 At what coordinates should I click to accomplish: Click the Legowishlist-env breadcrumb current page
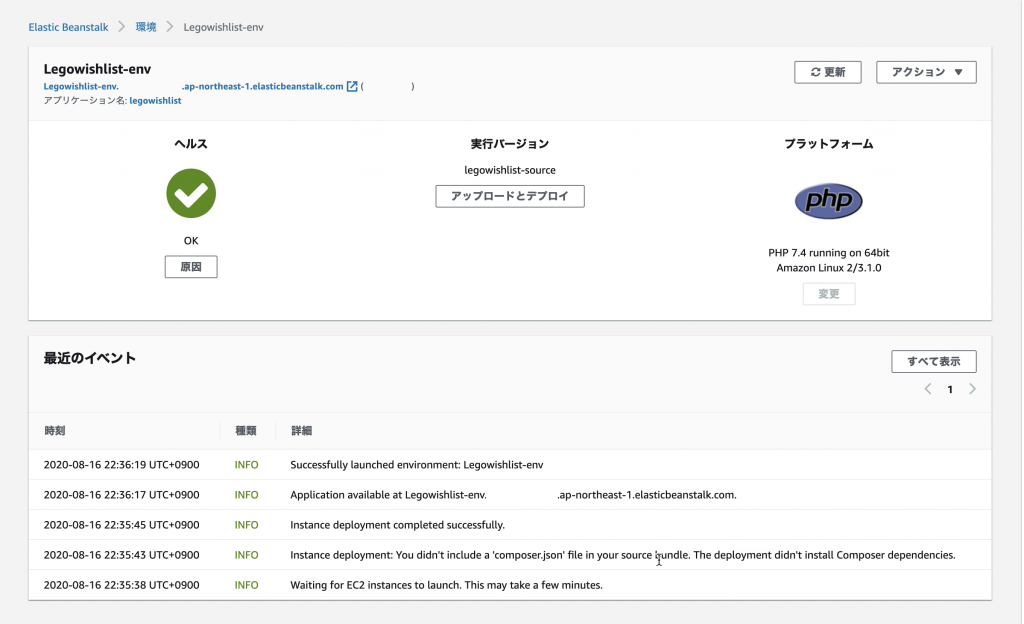[x=223, y=27]
